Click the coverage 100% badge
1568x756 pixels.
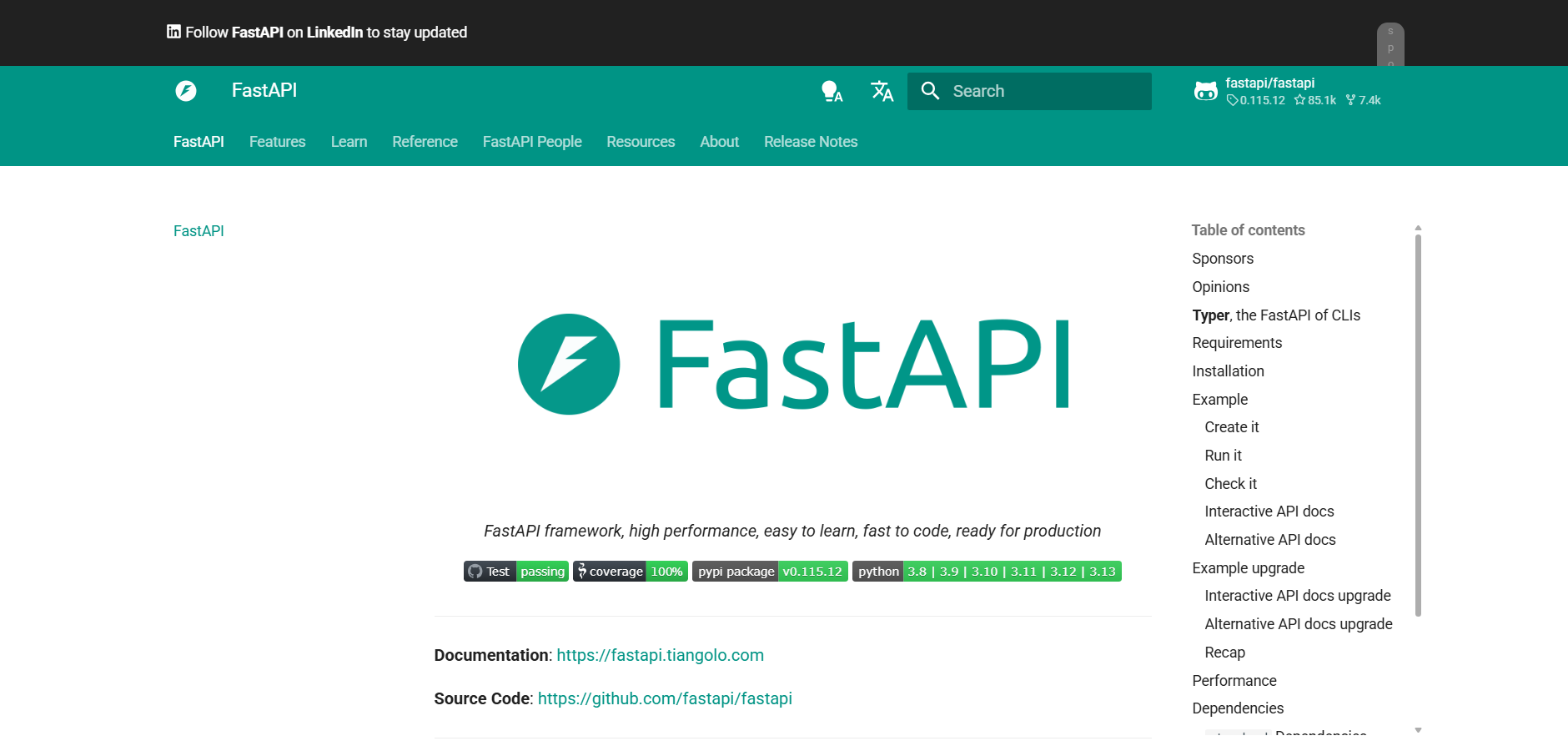click(630, 572)
